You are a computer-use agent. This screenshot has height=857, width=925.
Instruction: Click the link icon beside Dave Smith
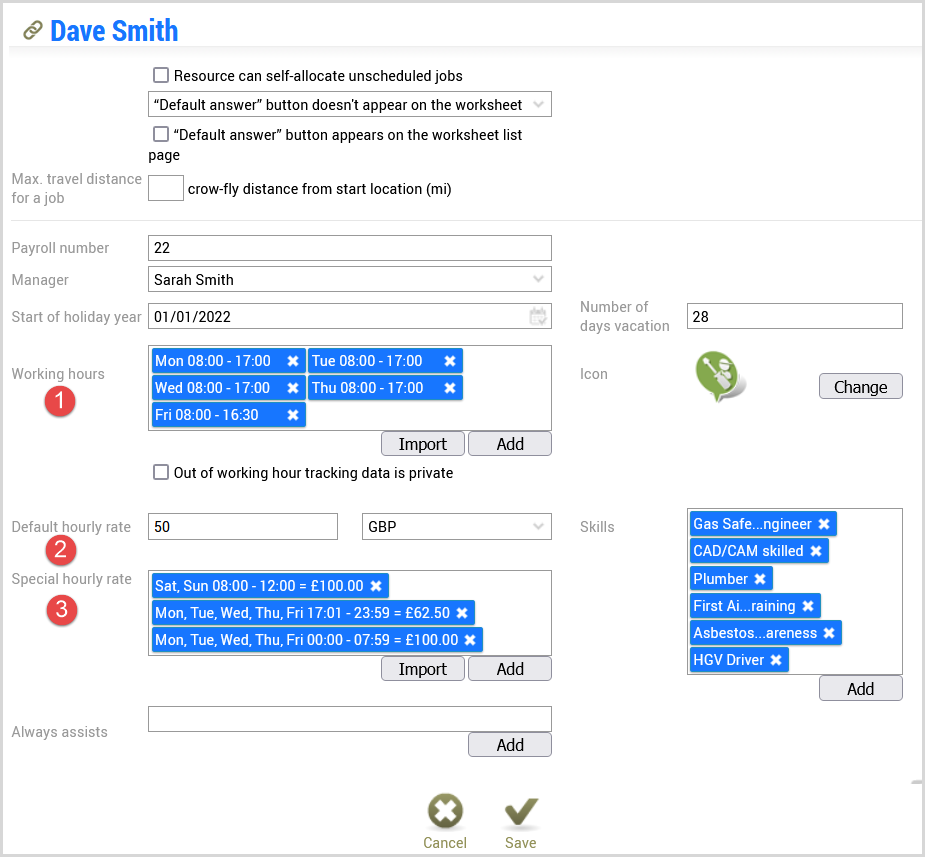(x=32, y=31)
